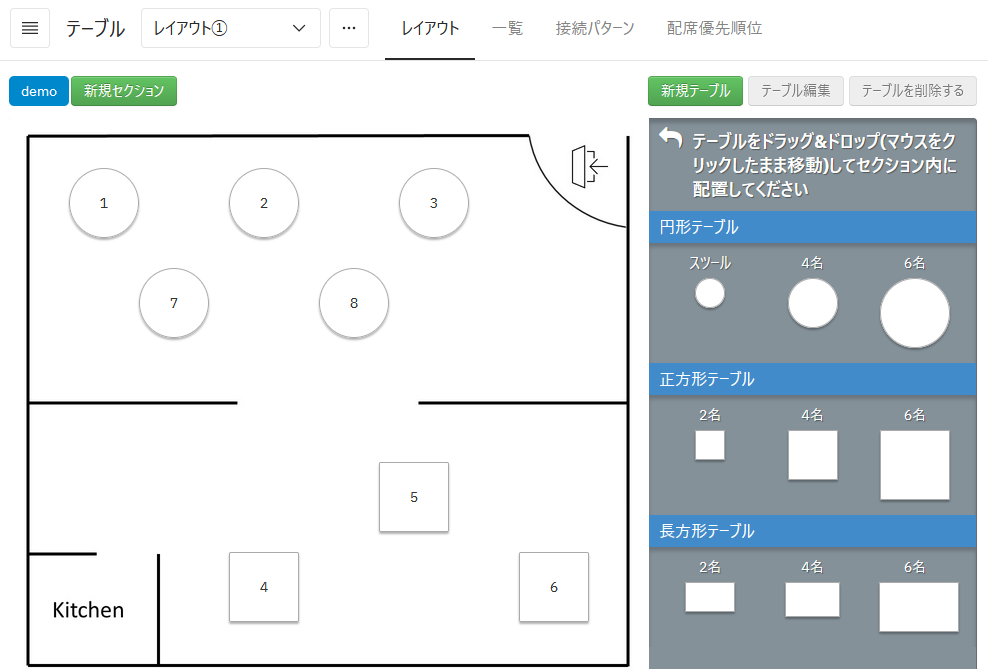988x669 pixels.
Task: Click the 新規テーブル button
Action: 695,91
